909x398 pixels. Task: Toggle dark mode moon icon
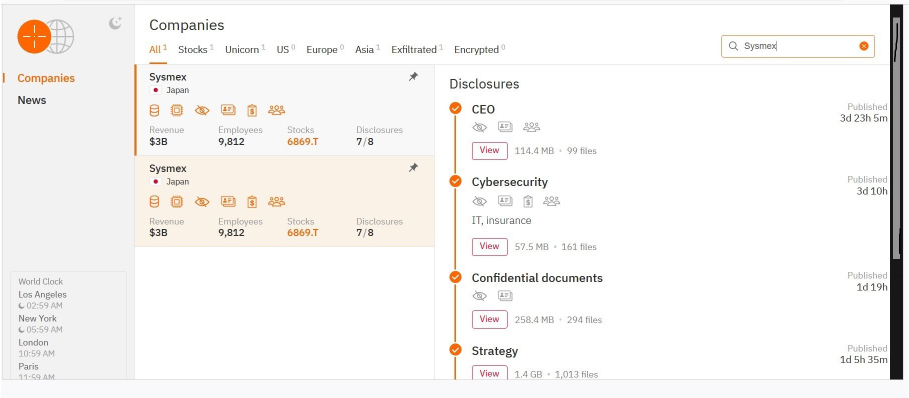(x=115, y=23)
